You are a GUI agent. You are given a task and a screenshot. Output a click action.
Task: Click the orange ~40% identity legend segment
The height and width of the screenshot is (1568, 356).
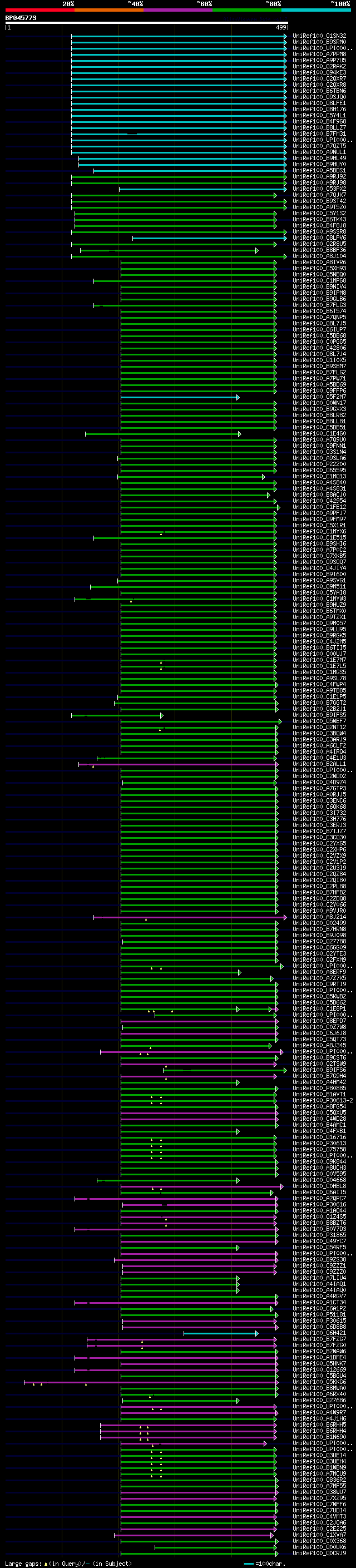109,10
